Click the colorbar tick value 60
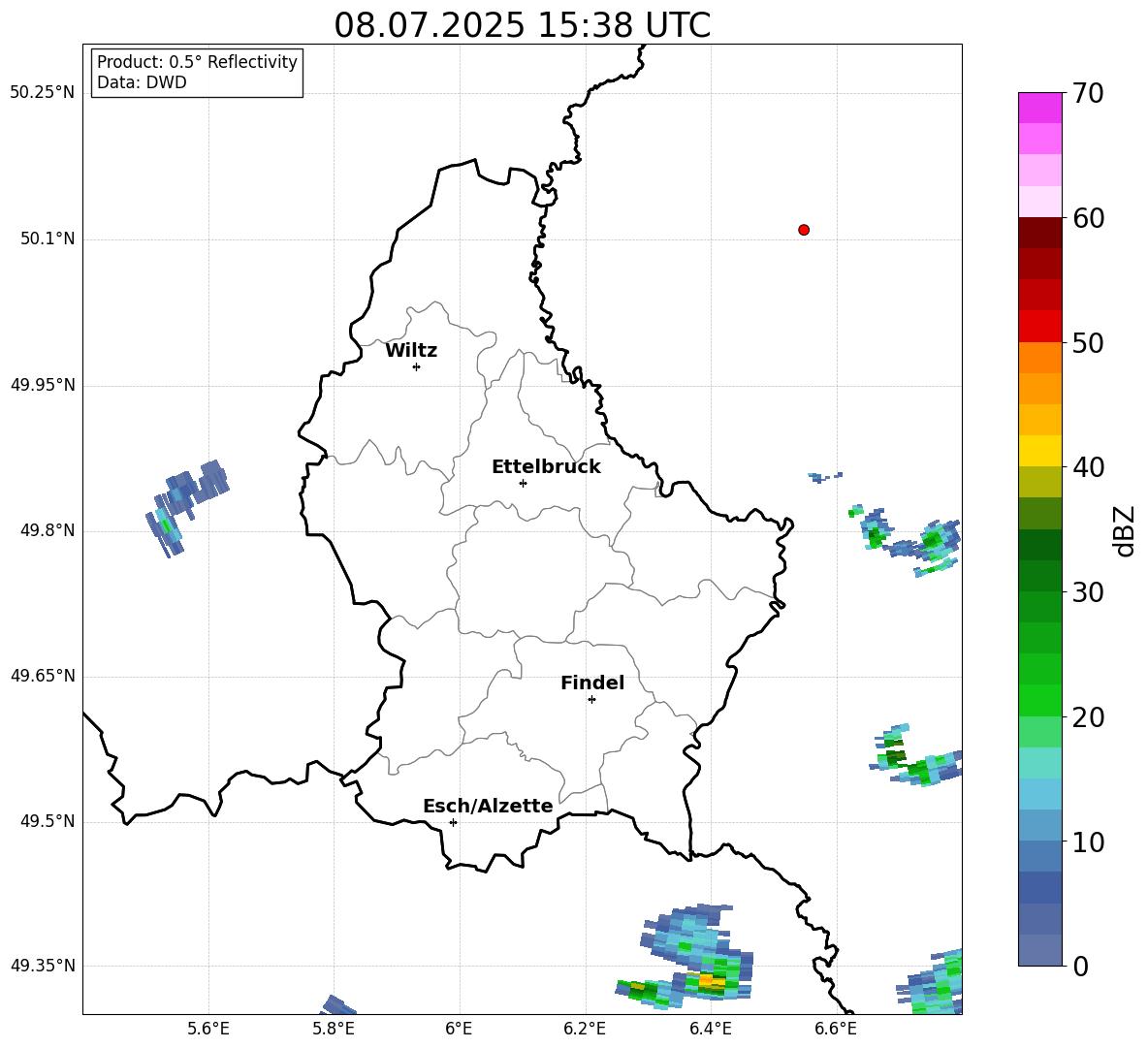Screen dimensions: 1148x1048 (1088, 218)
